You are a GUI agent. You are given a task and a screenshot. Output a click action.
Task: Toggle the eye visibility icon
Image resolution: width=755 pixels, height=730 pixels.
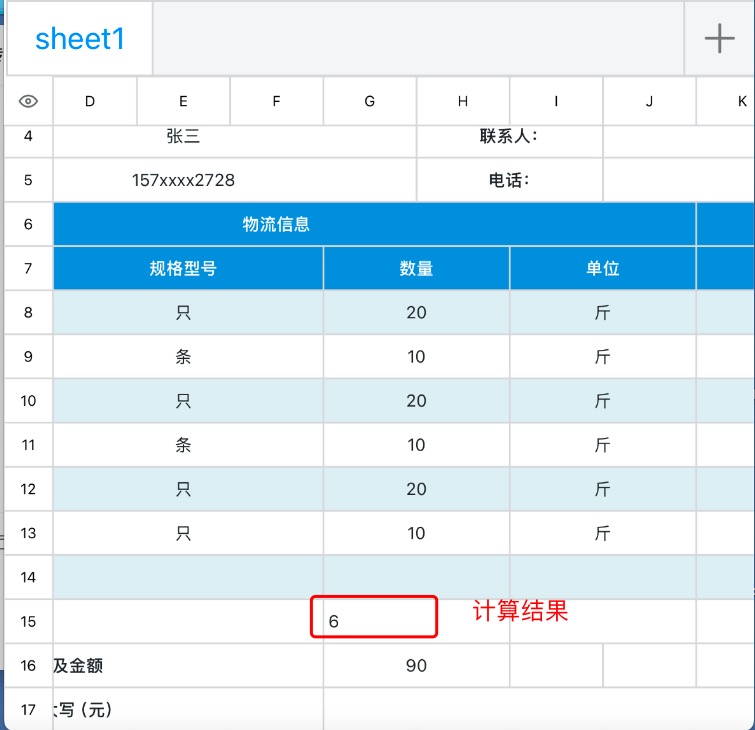point(28,101)
